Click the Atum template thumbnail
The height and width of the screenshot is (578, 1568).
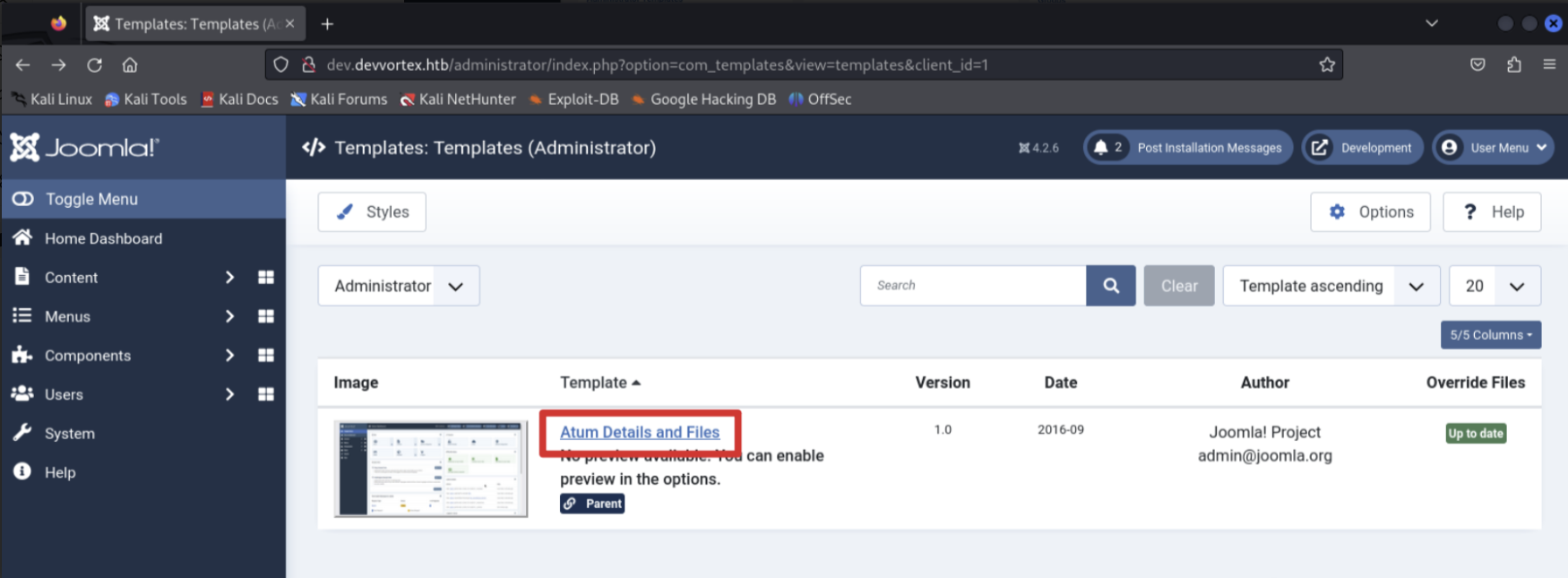click(x=430, y=469)
